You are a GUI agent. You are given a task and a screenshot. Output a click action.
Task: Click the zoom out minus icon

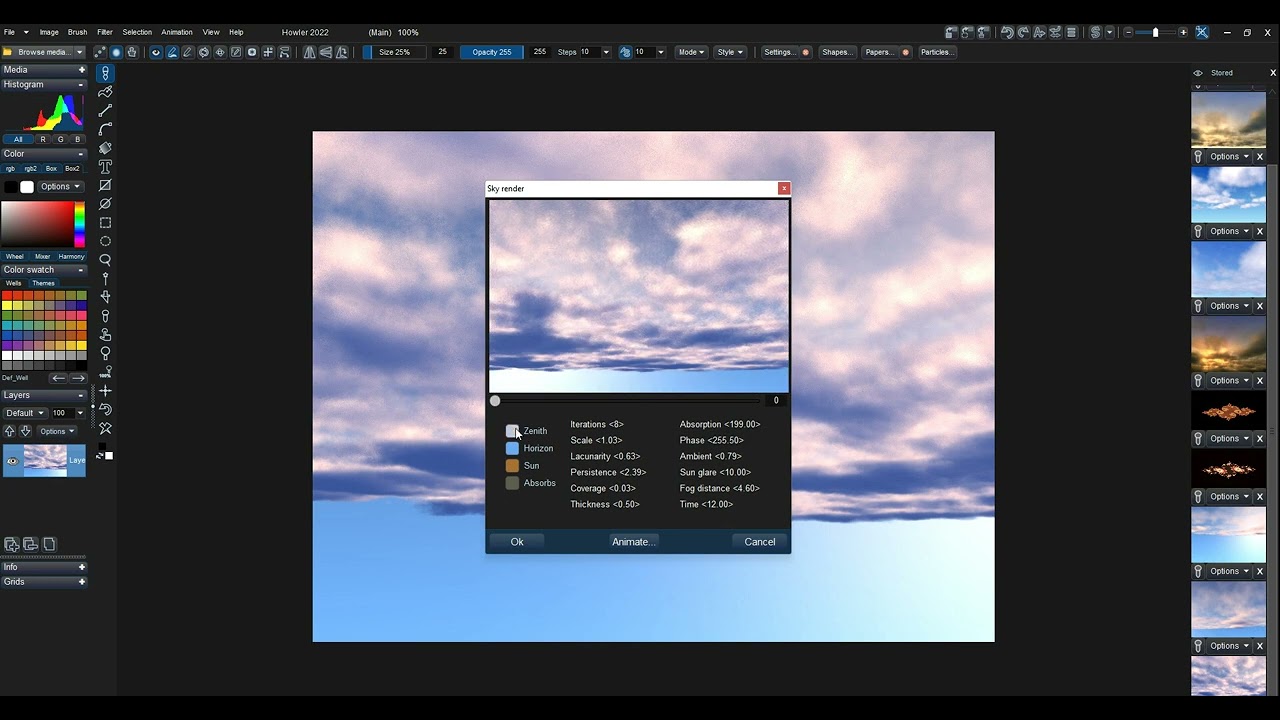tap(1128, 32)
